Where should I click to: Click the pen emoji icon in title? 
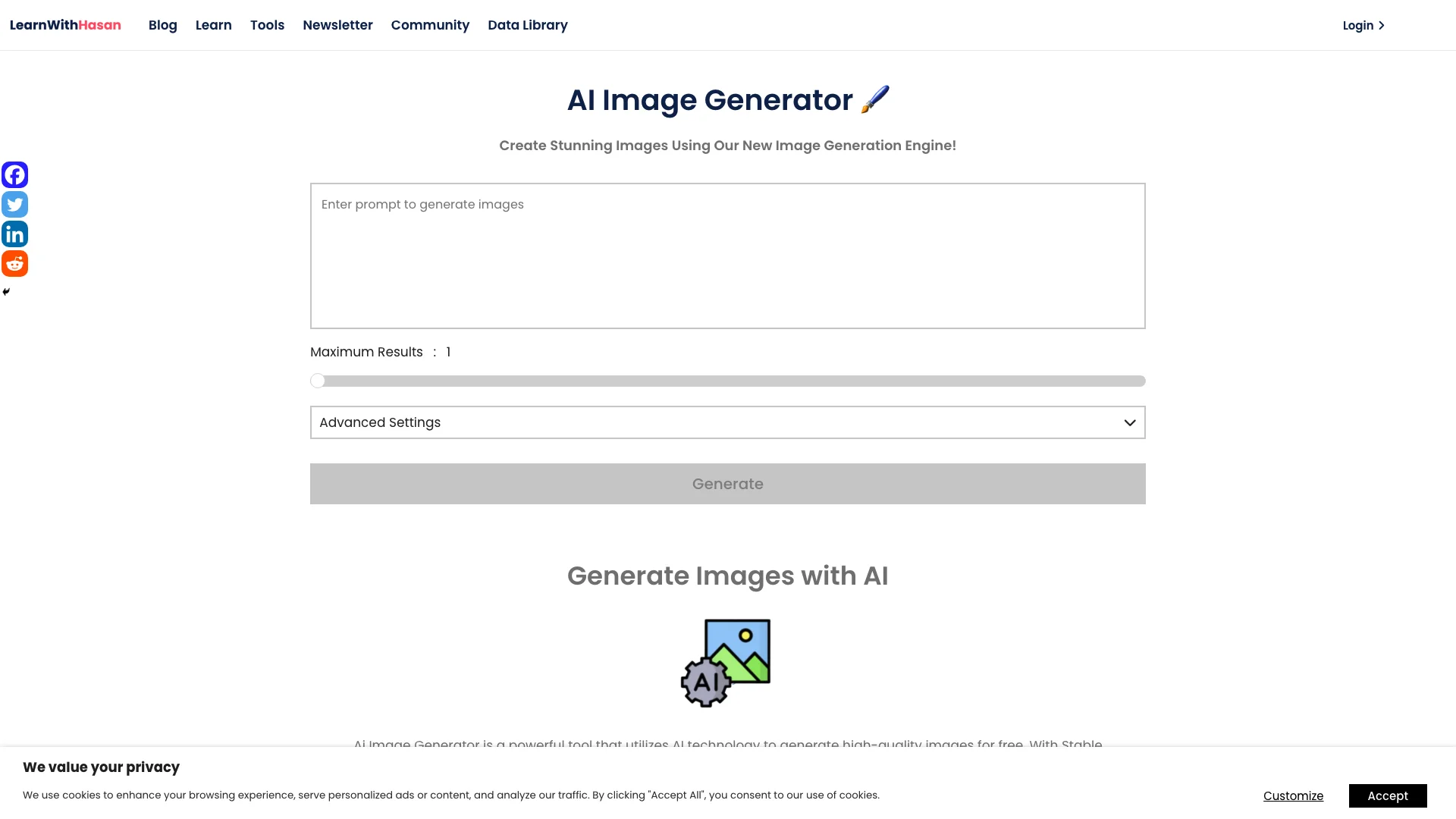point(874,99)
